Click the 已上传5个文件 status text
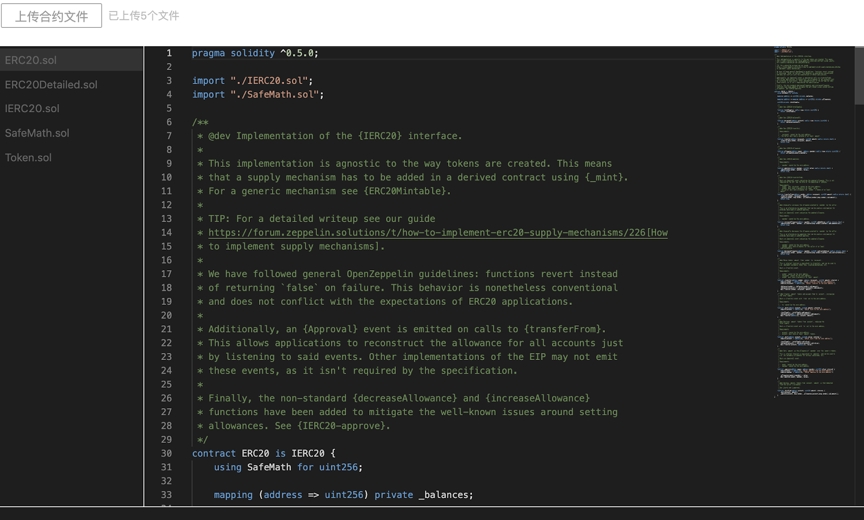The image size is (864, 520). pos(144,16)
